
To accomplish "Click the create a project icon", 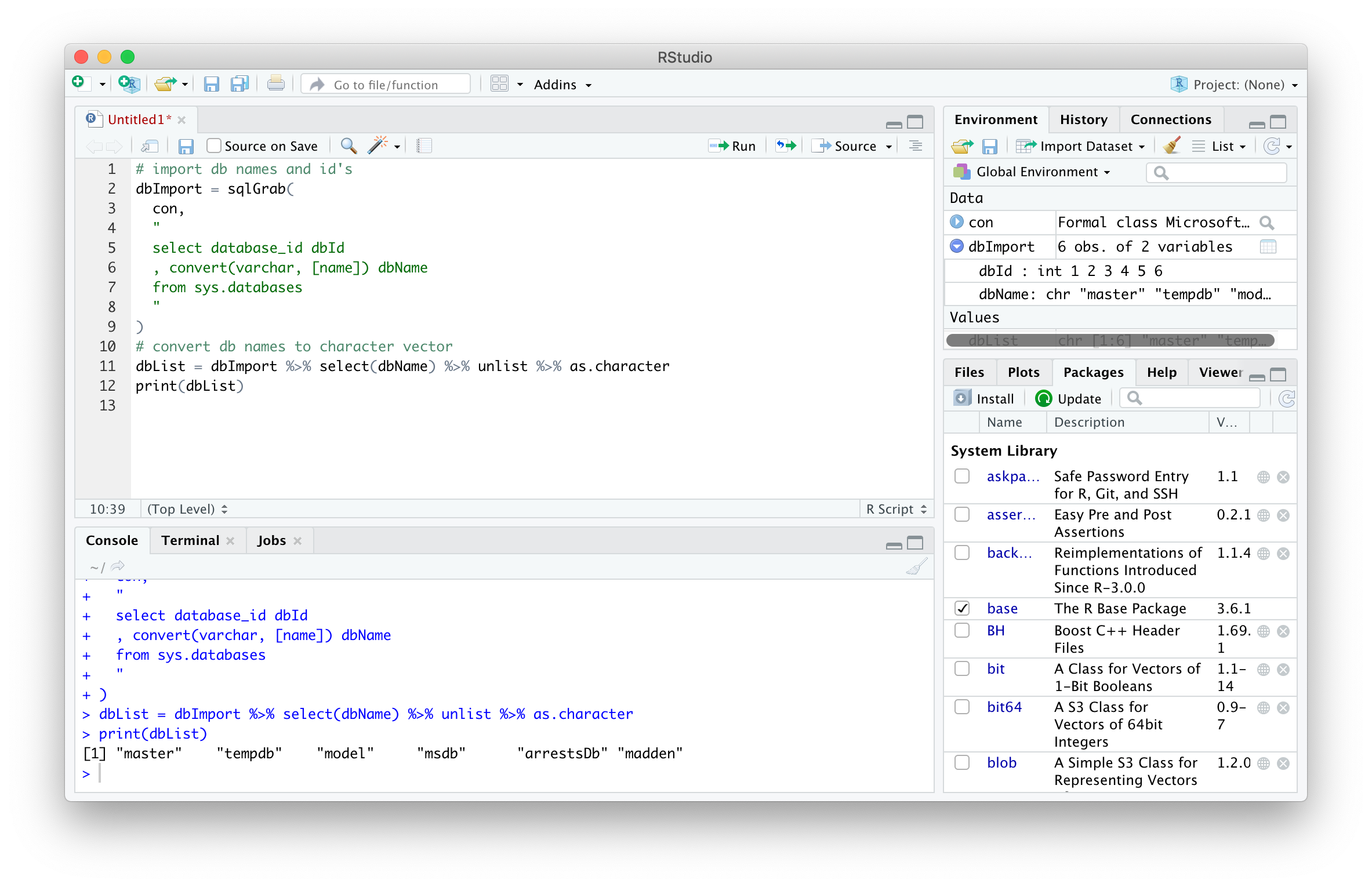I will (x=129, y=85).
